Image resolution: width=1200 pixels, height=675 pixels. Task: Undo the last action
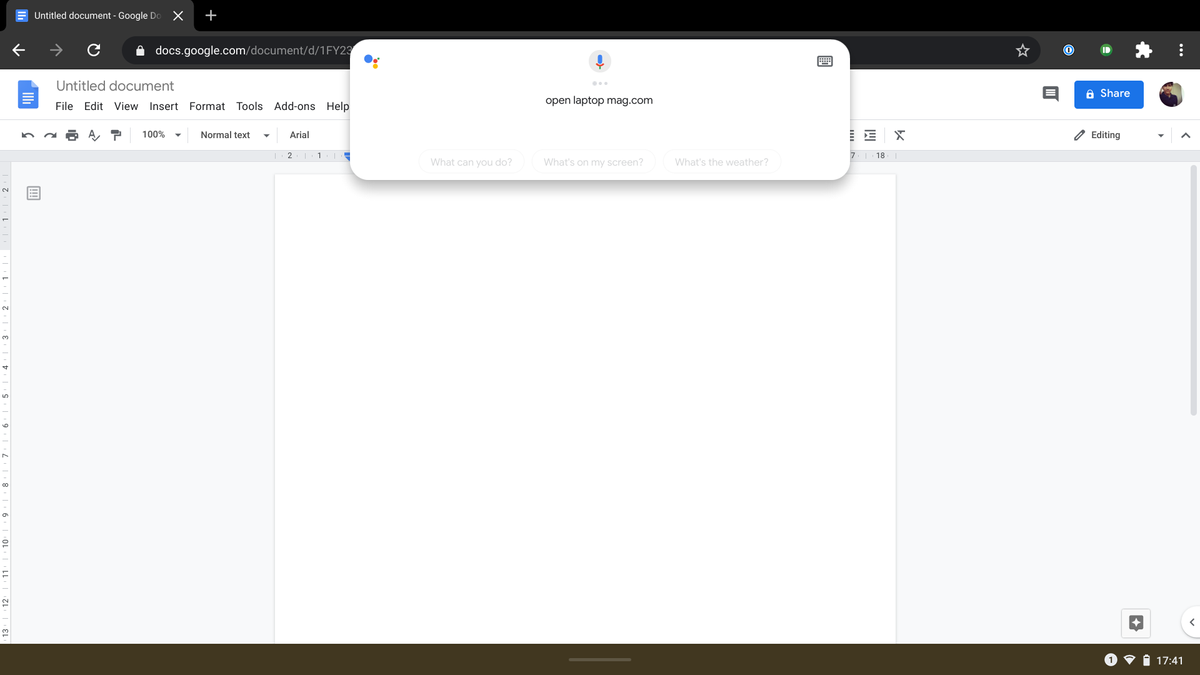click(27, 135)
